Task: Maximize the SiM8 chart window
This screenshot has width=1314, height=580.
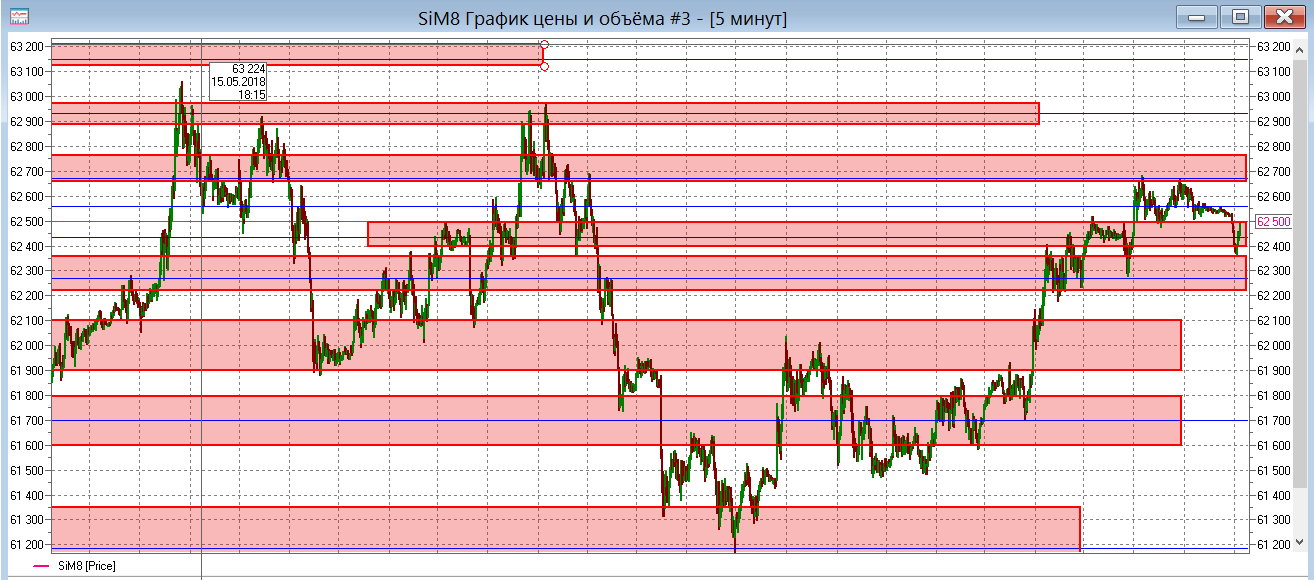Action: point(1240,17)
